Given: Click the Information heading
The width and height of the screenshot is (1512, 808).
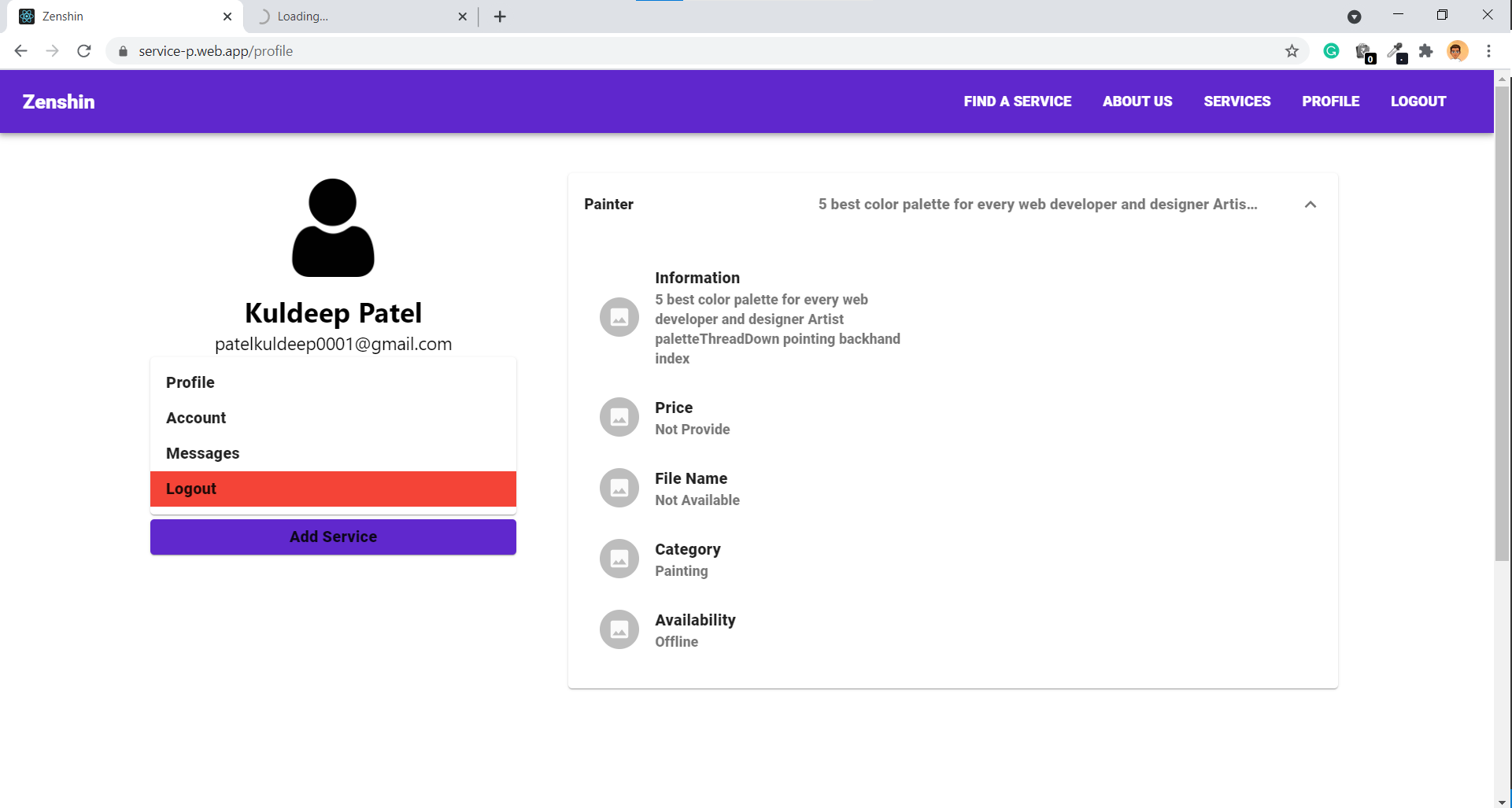Looking at the screenshot, I should 697,278.
